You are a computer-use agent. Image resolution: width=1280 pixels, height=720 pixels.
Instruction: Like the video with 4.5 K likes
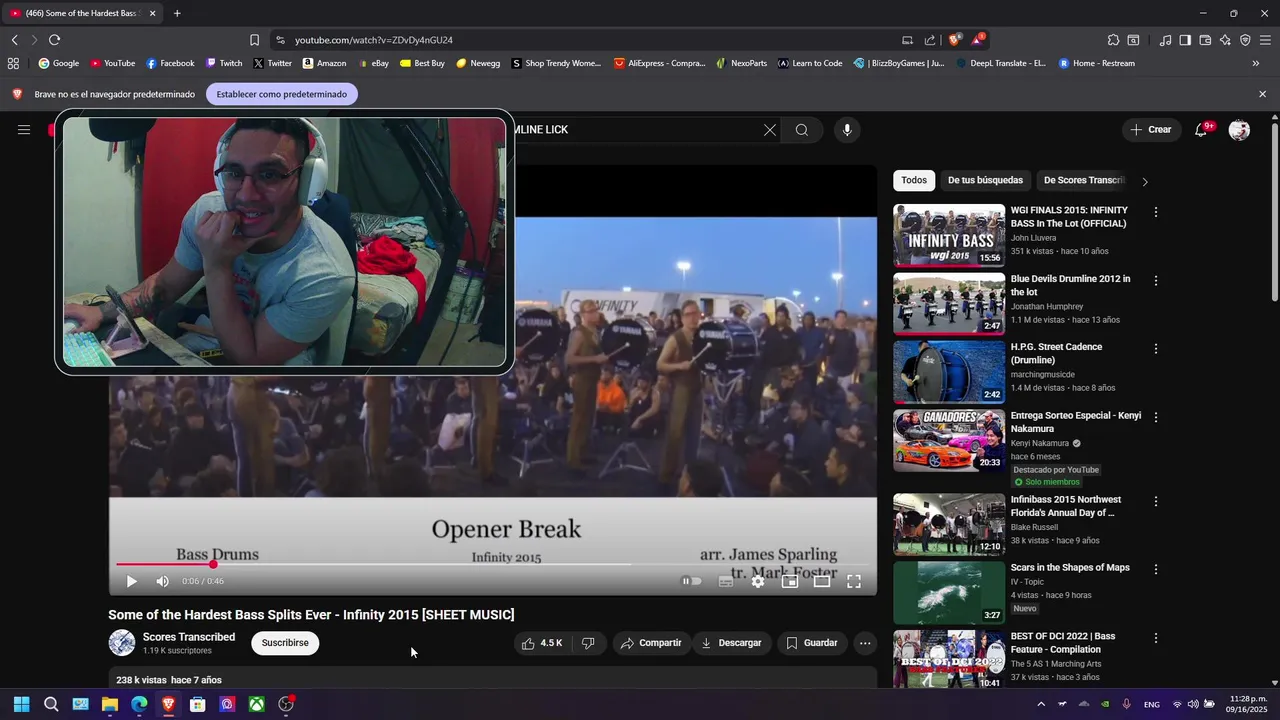point(542,643)
